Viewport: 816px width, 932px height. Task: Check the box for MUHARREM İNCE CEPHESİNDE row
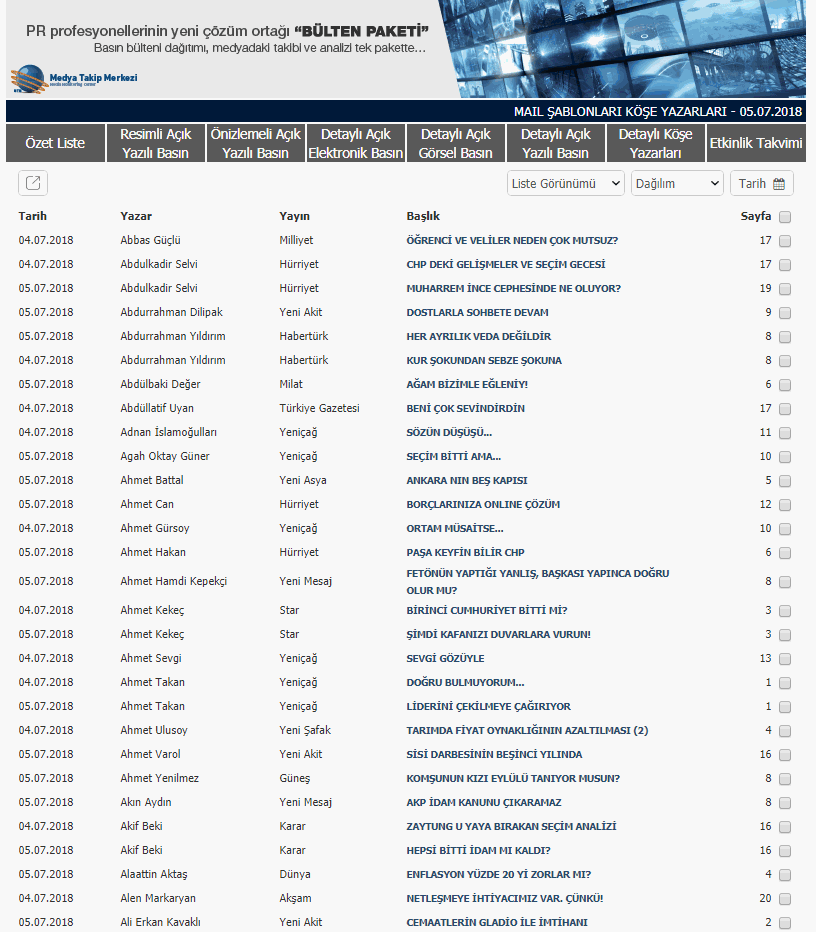(x=785, y=289)
